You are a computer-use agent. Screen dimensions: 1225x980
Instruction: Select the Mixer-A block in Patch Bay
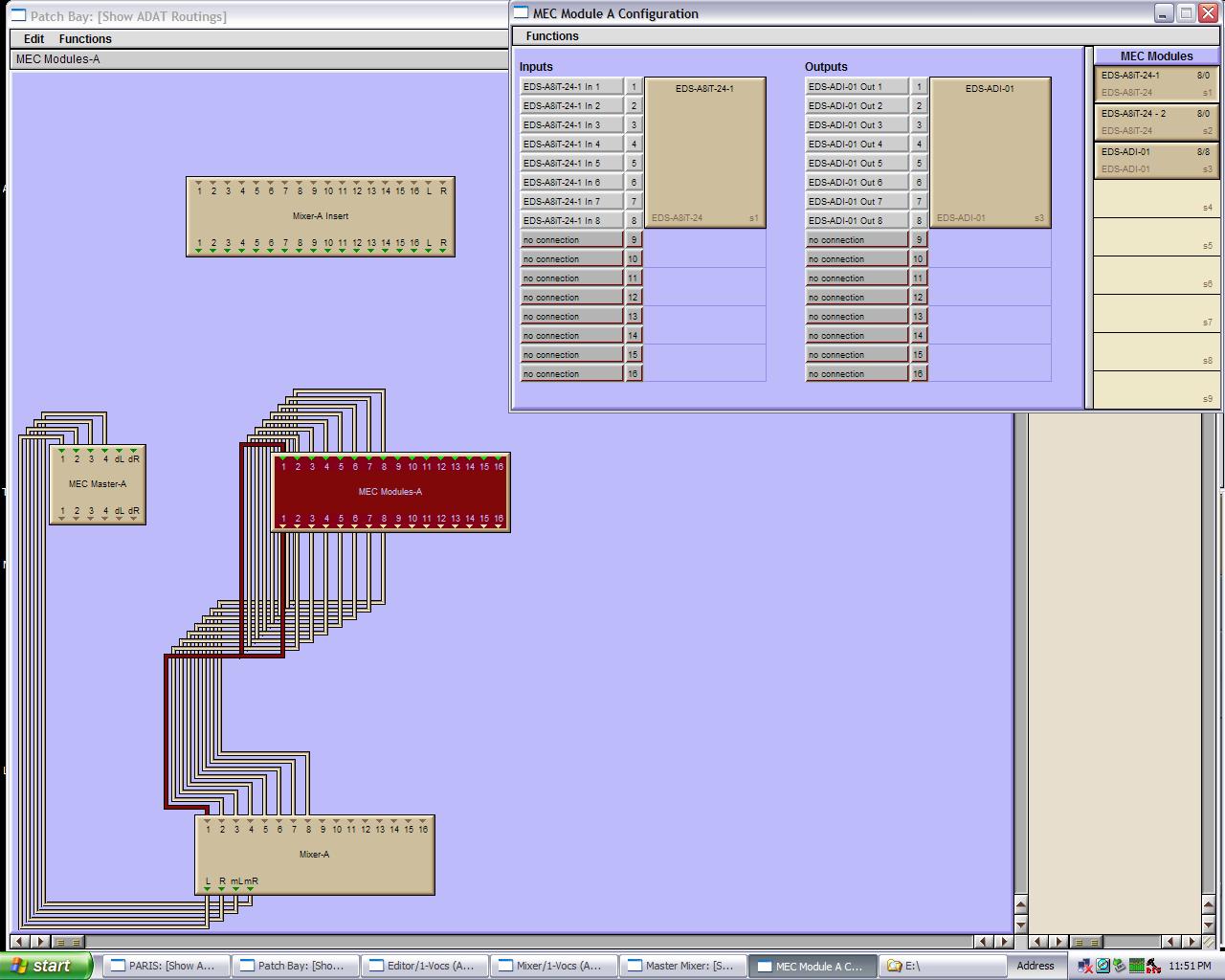click(315, 855)
